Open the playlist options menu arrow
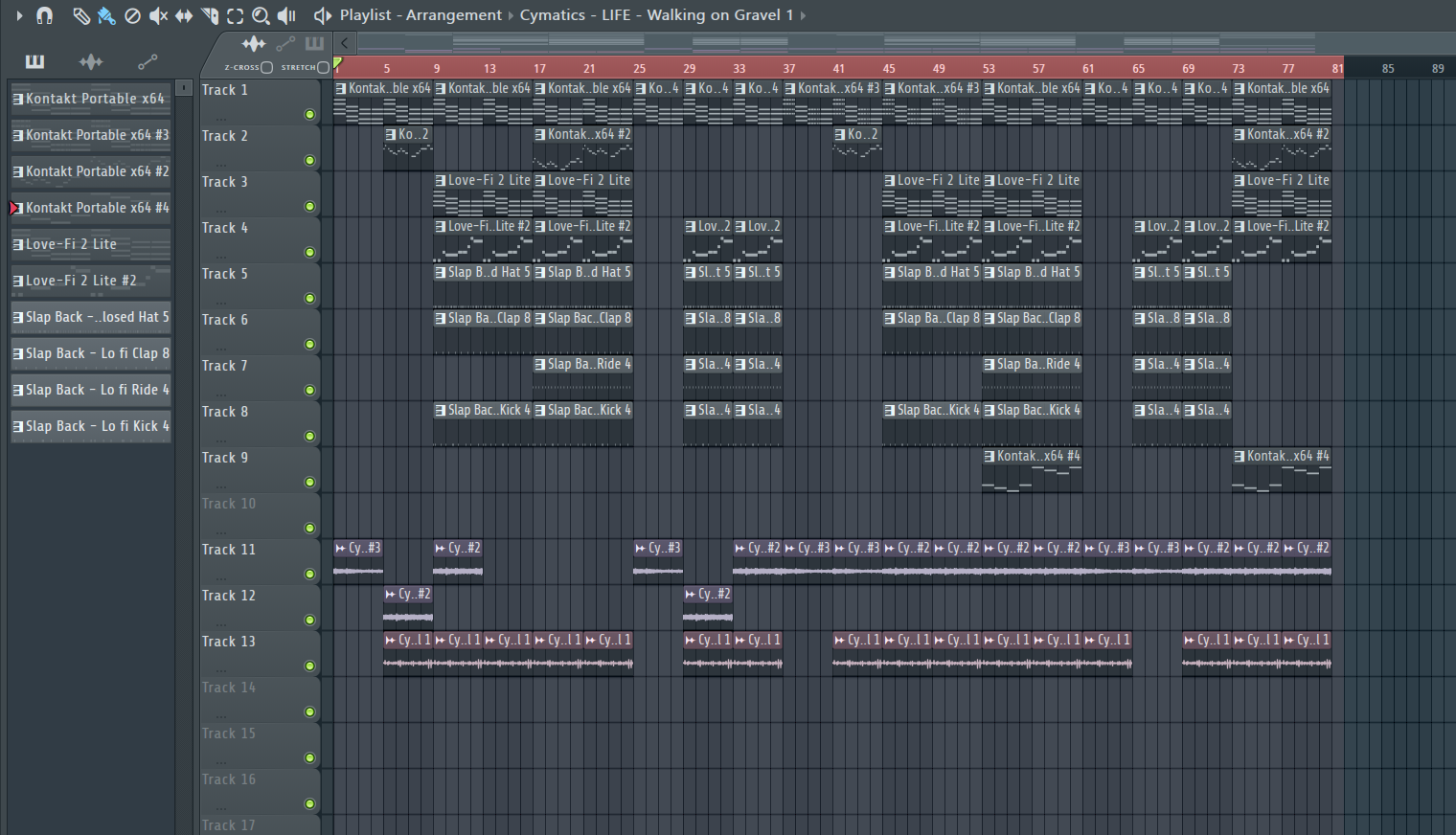The width and height of the screenshot is (1456, 835). tap(19, 15)
